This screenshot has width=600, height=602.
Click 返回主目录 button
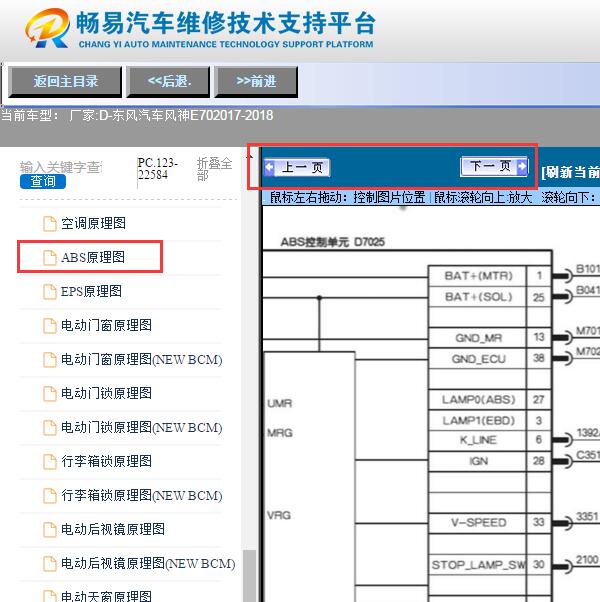coord(65,81)
